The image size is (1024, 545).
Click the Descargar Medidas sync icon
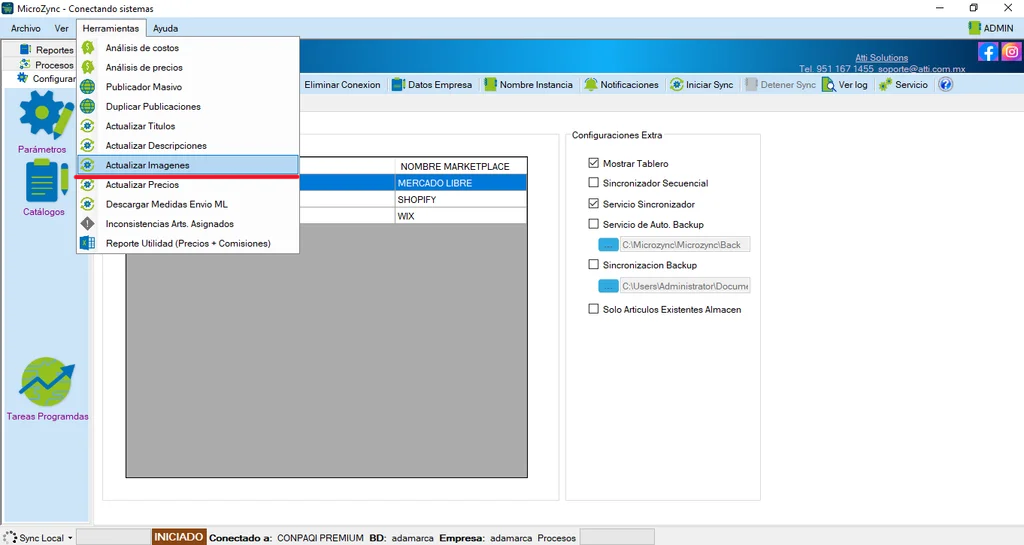coord(88,204)
